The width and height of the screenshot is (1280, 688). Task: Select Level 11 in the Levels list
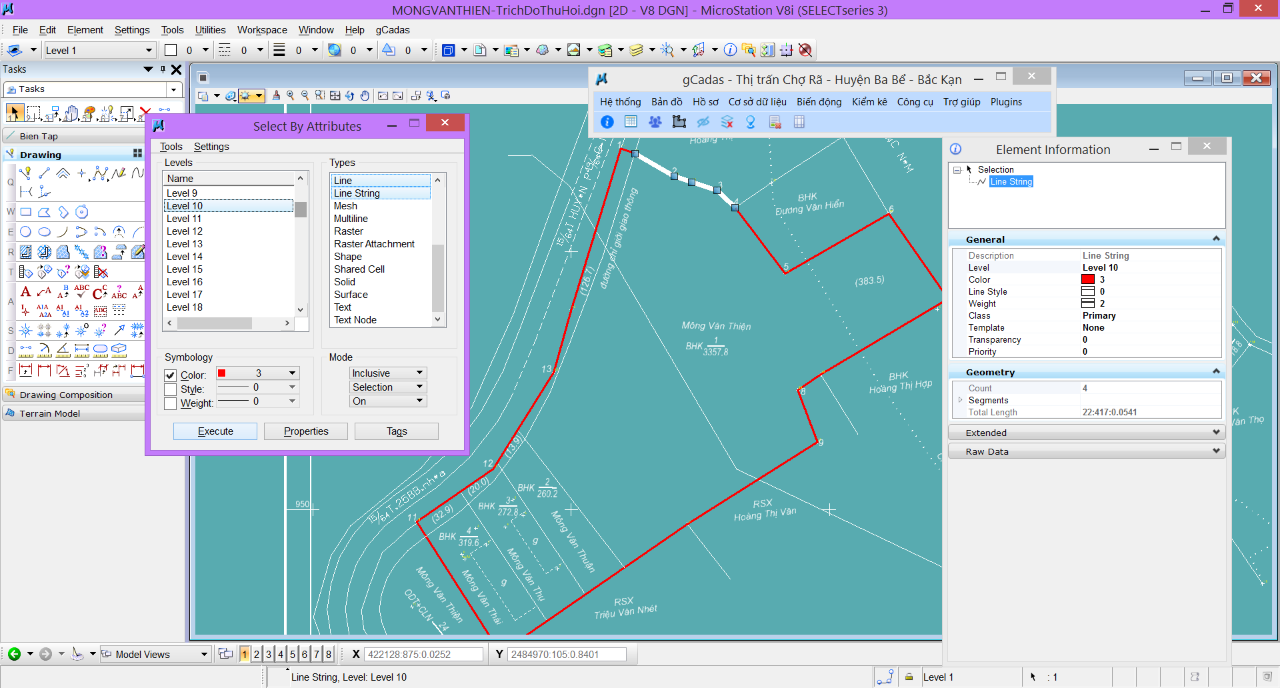[184, 218]
